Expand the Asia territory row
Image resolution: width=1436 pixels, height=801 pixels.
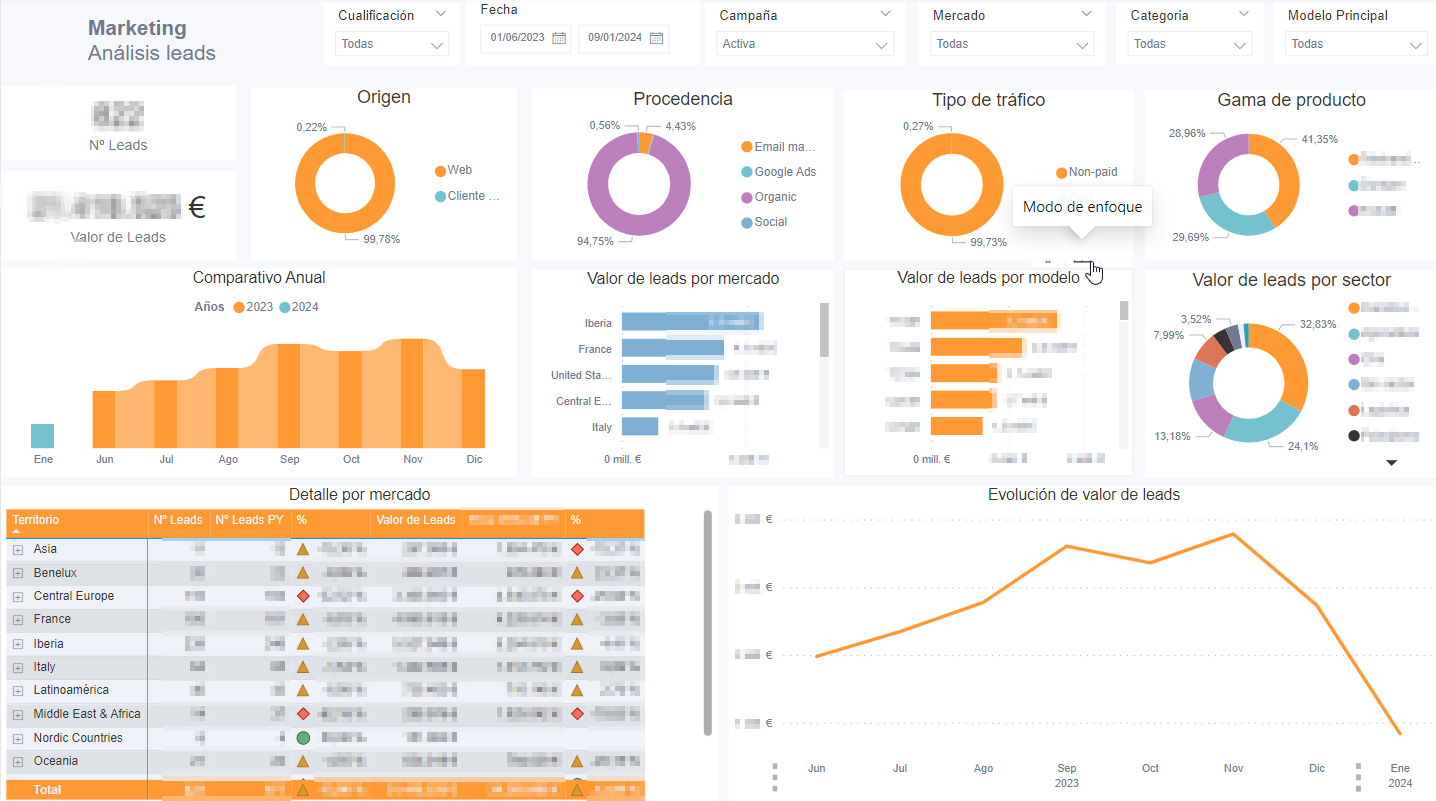(x=18, y=549)
